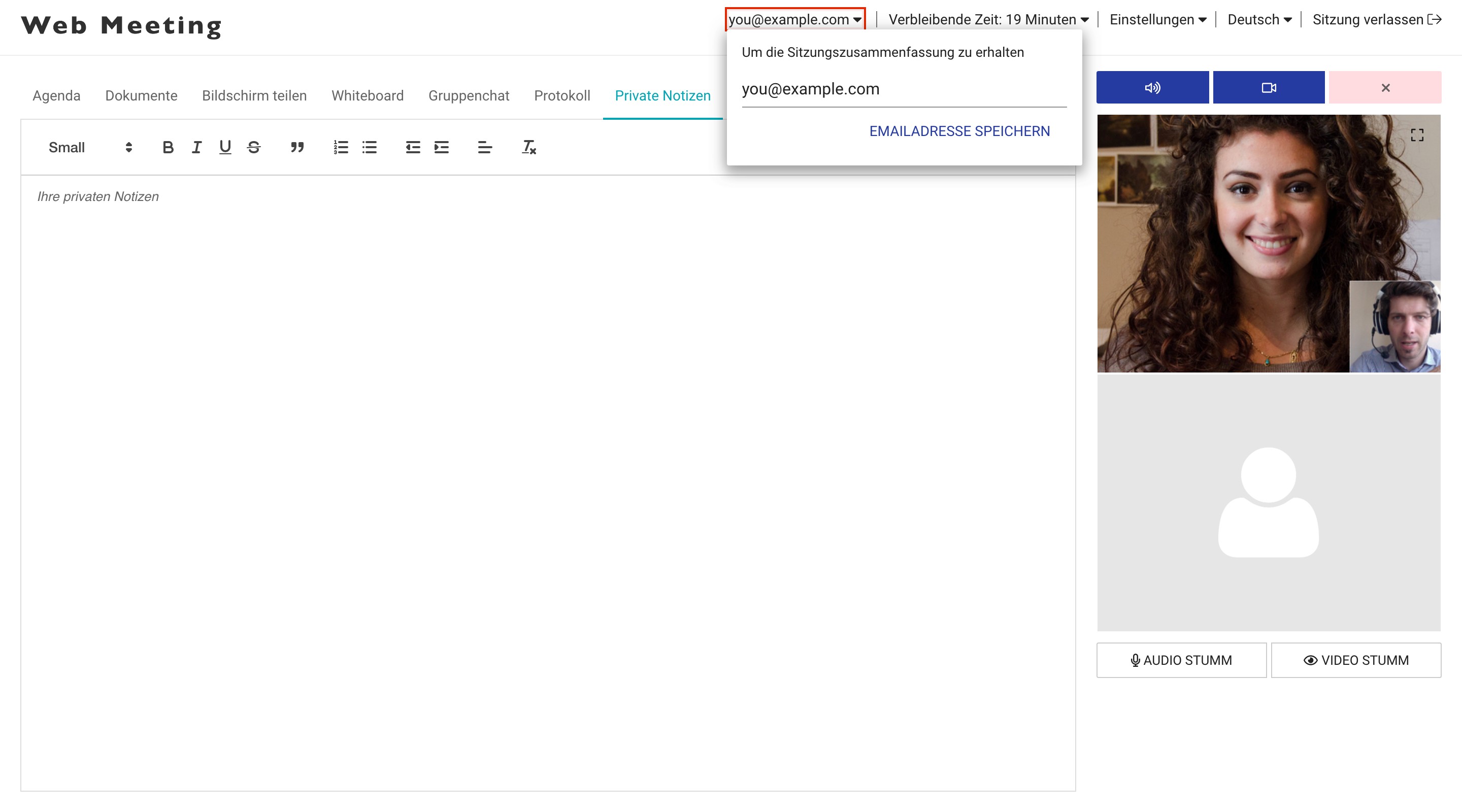1462x812 pixels.
Task: Expand Verbleibende Zeit dropdown
Action: click(x=988, y=20)
